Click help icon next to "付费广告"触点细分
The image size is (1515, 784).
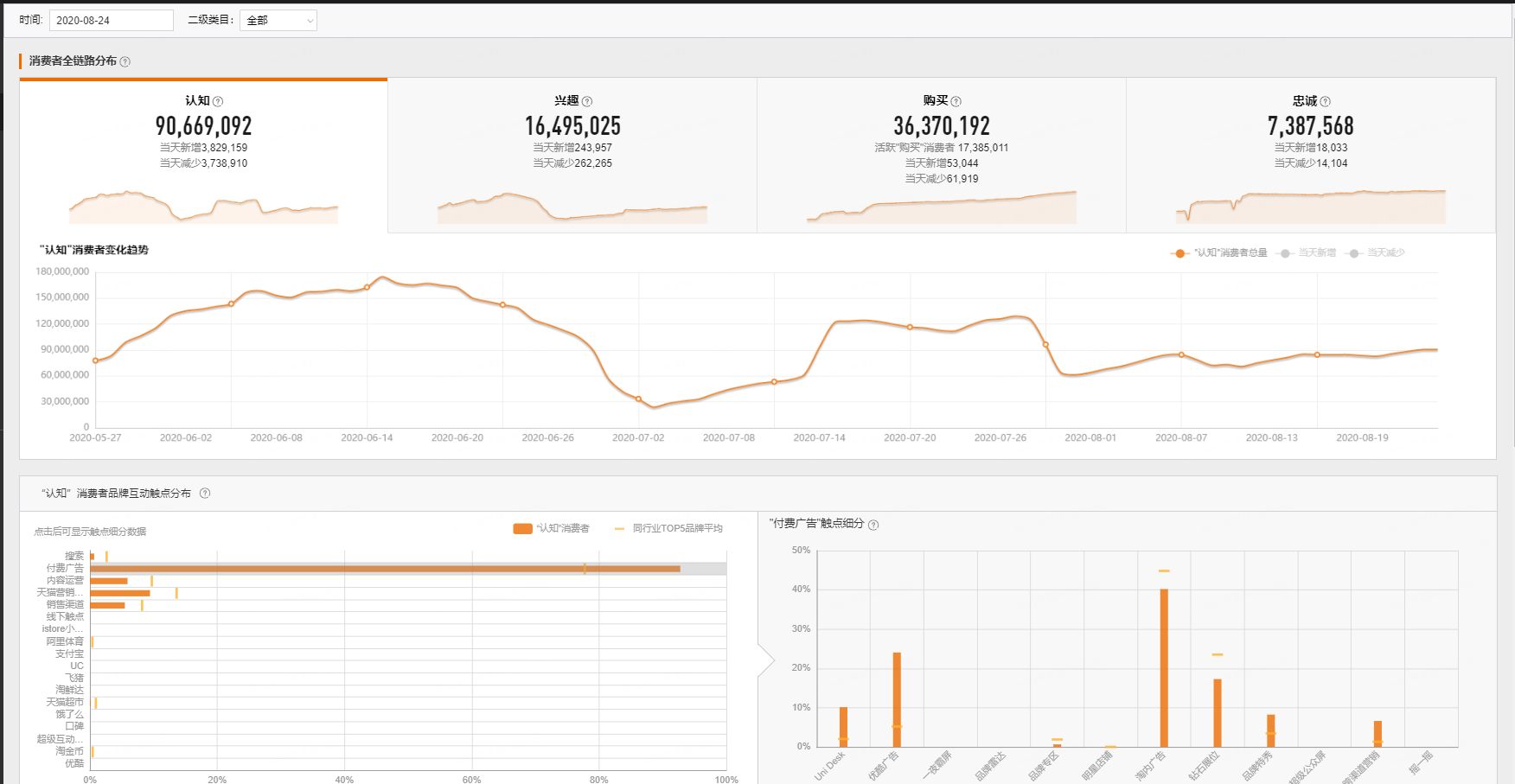[x=873, y=525]
